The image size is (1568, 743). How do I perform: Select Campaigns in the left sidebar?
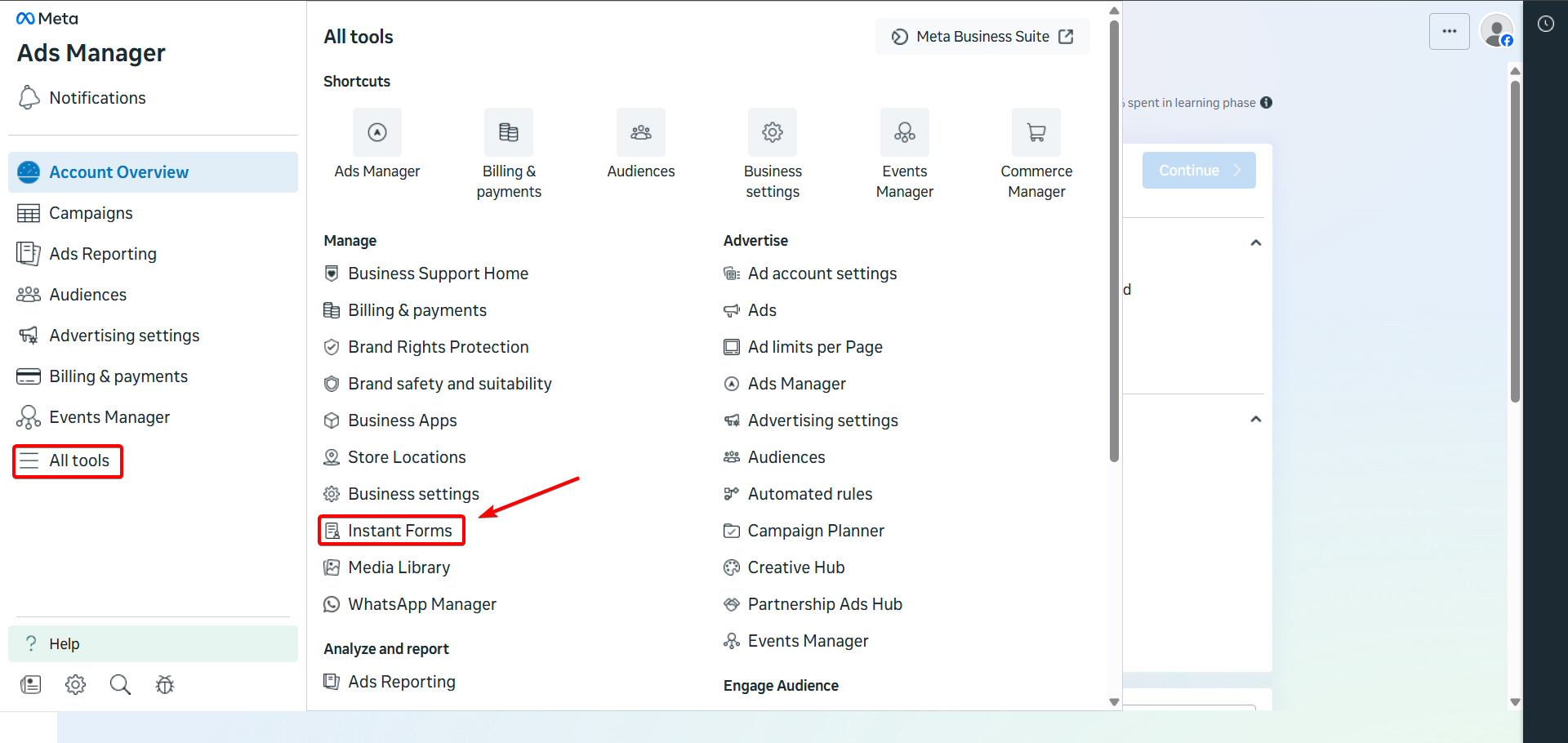[x=90, y=212]
